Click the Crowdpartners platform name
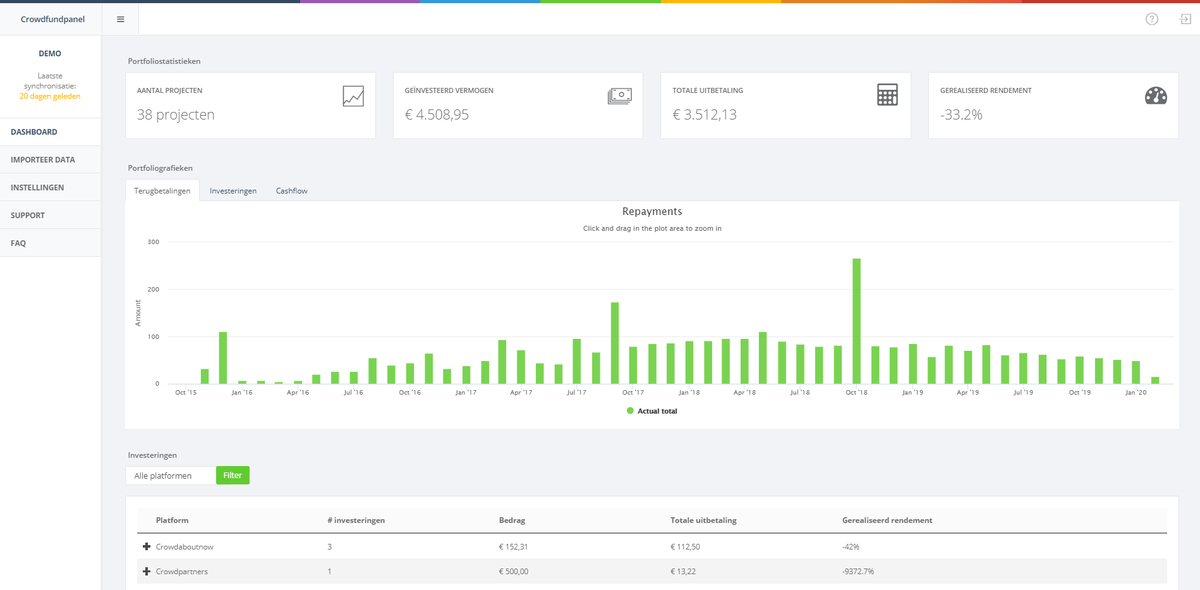Image resolution: width=1200 pixels, height=590 pixels. click(182, 571)
